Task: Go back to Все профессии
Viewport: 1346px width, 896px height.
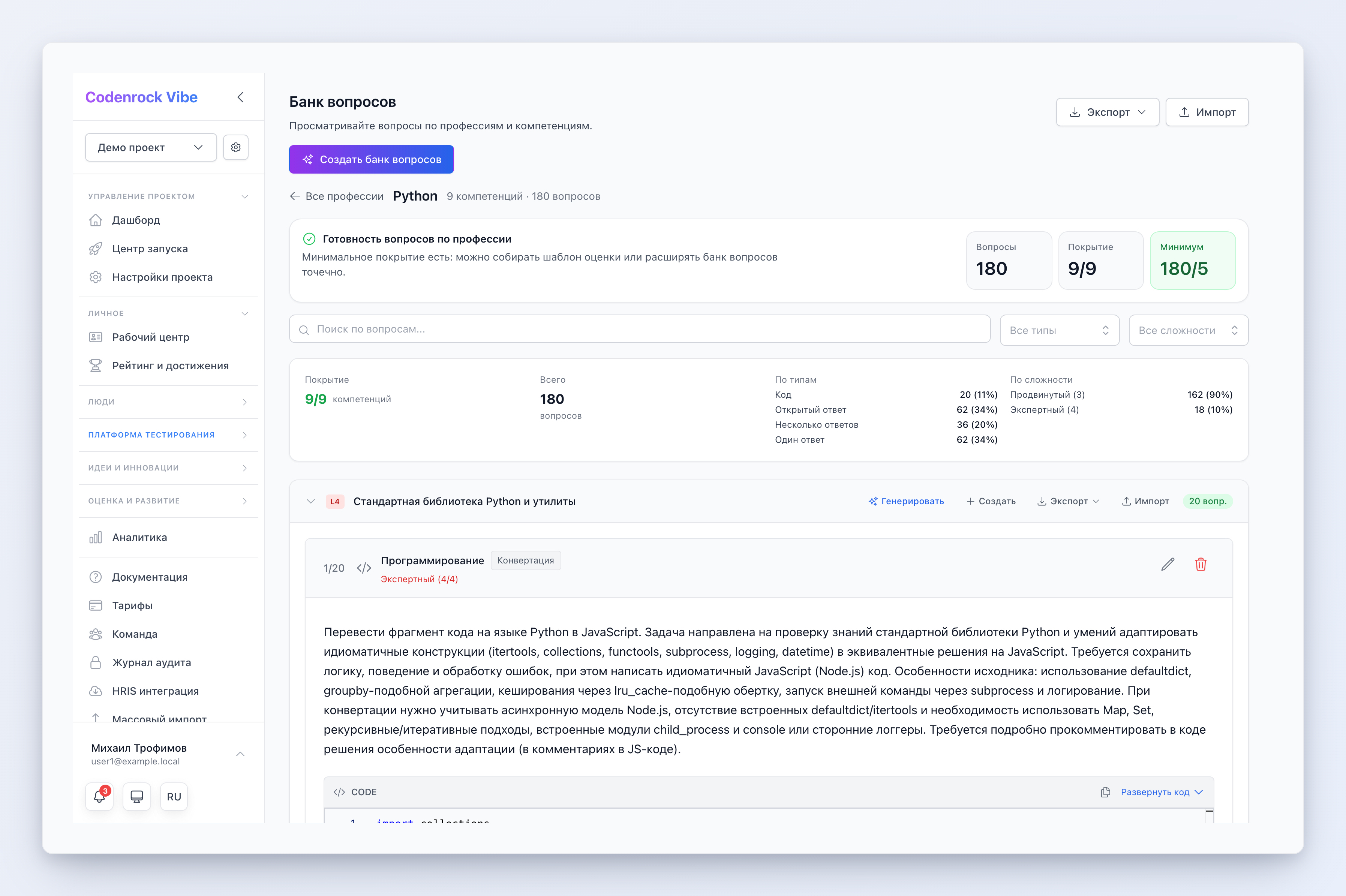Action: 337,196
